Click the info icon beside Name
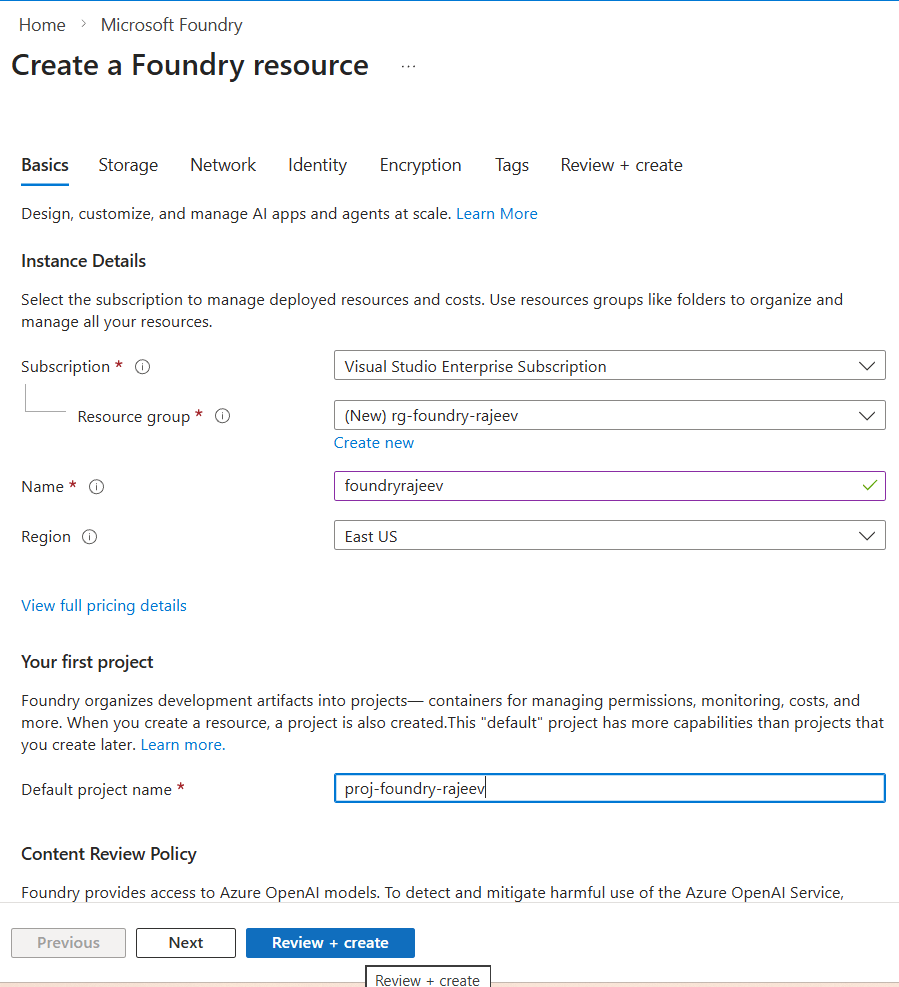899x987 pixels. pos(96,487)
